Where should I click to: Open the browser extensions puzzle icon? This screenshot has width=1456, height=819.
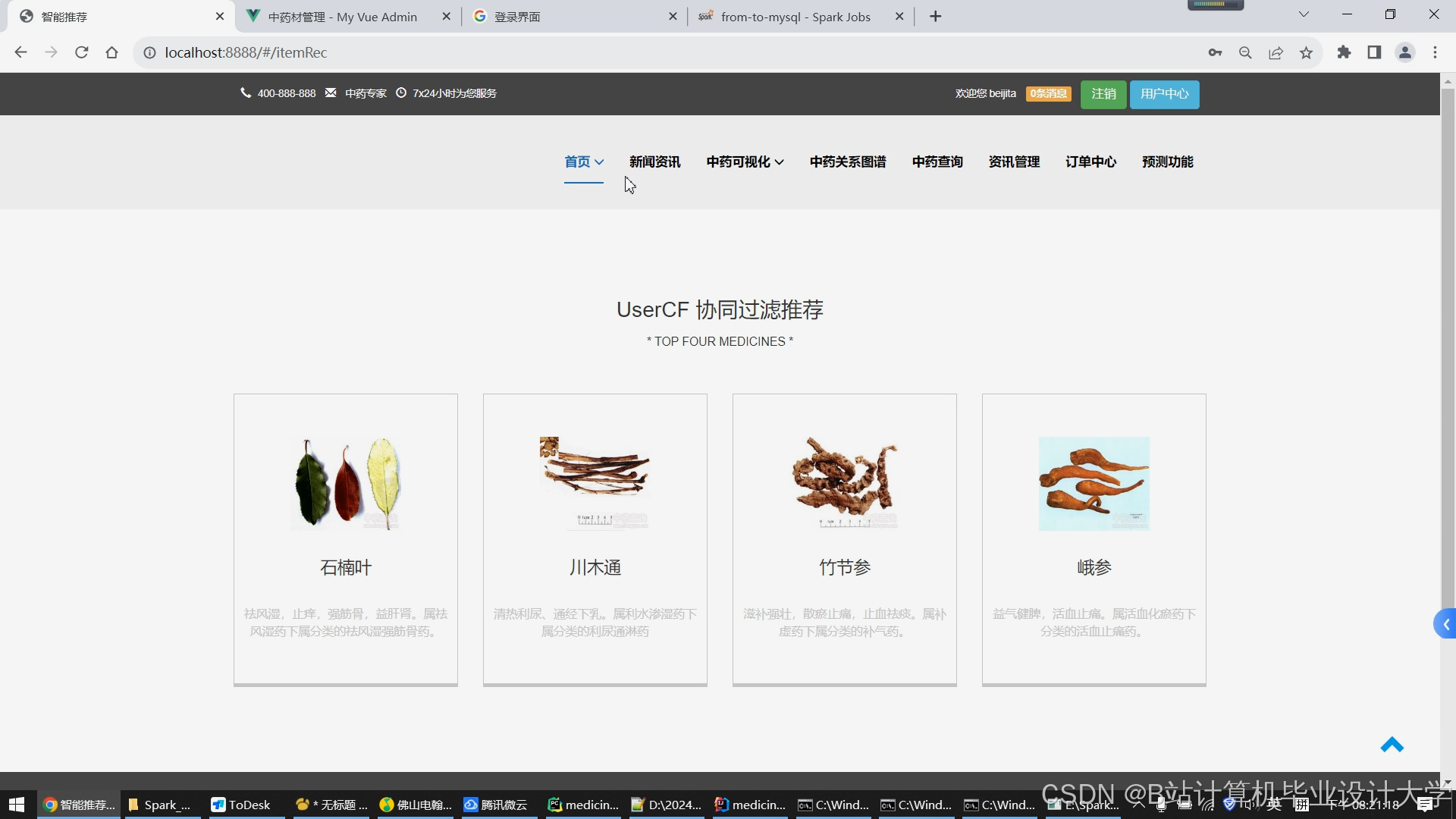(1344, 52)
